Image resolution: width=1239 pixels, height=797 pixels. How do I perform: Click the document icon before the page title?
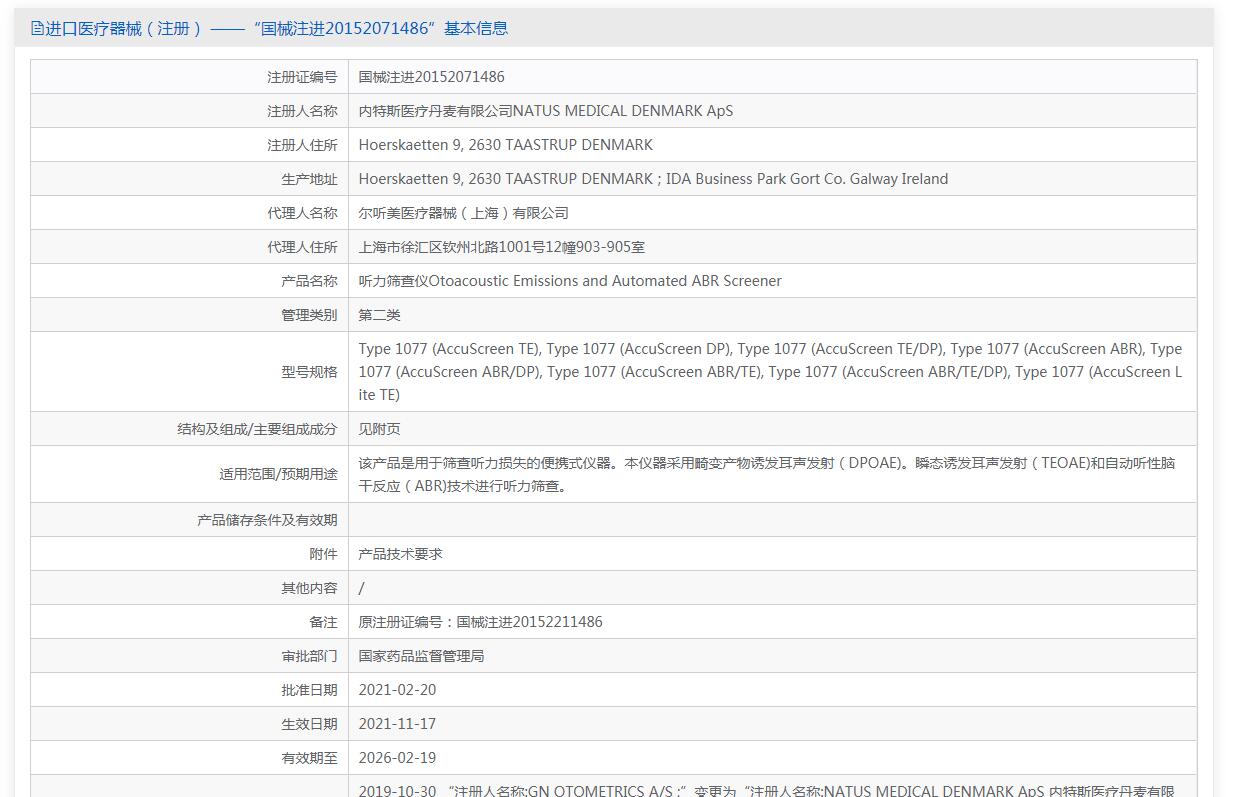click(x=37, y=29)
